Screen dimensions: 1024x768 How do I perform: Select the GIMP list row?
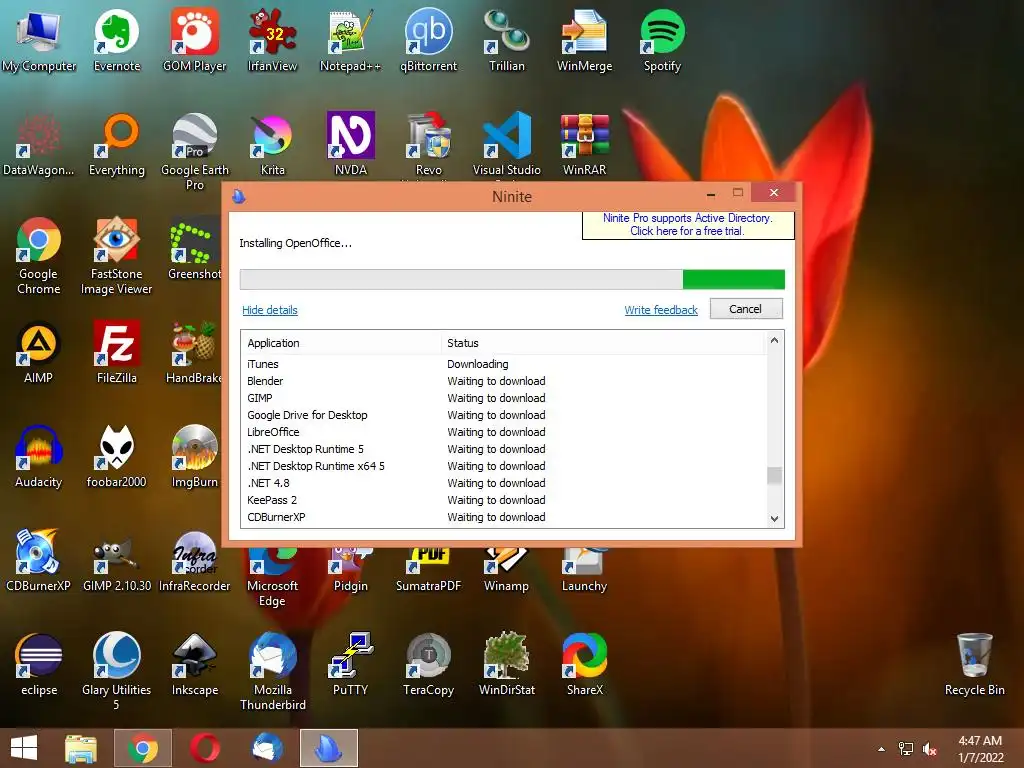(504, 398)
